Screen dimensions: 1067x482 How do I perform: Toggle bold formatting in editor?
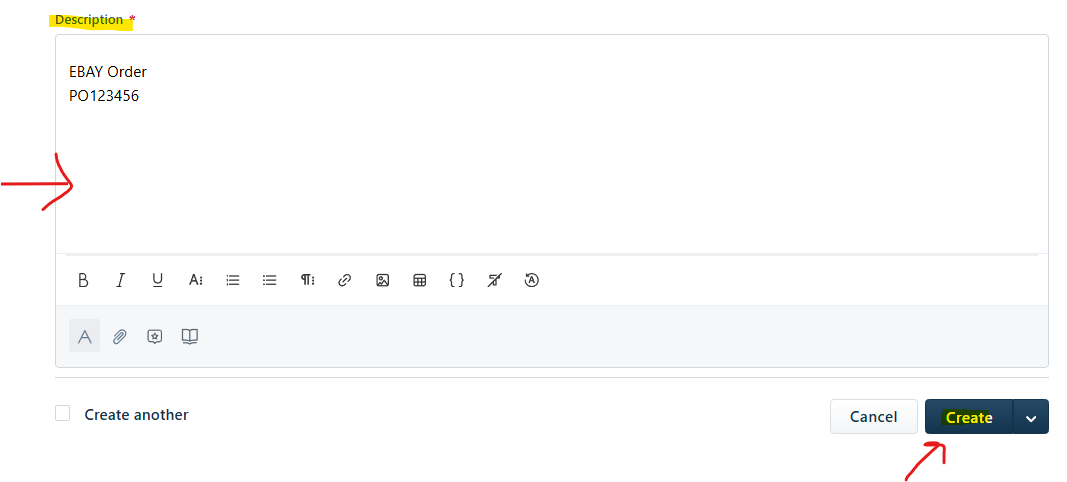(83, 280)
